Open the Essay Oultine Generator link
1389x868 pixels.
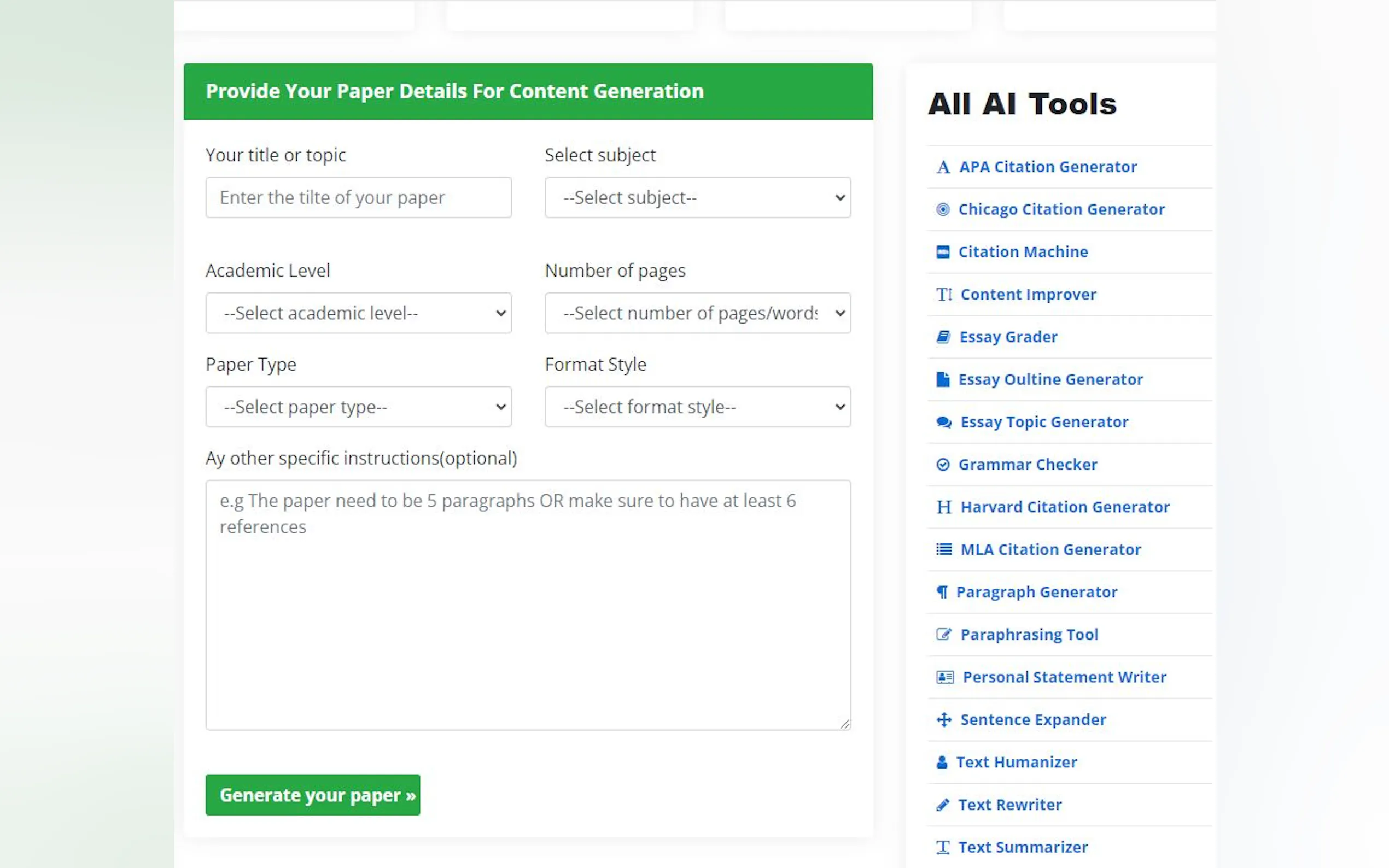[1051, 379]
